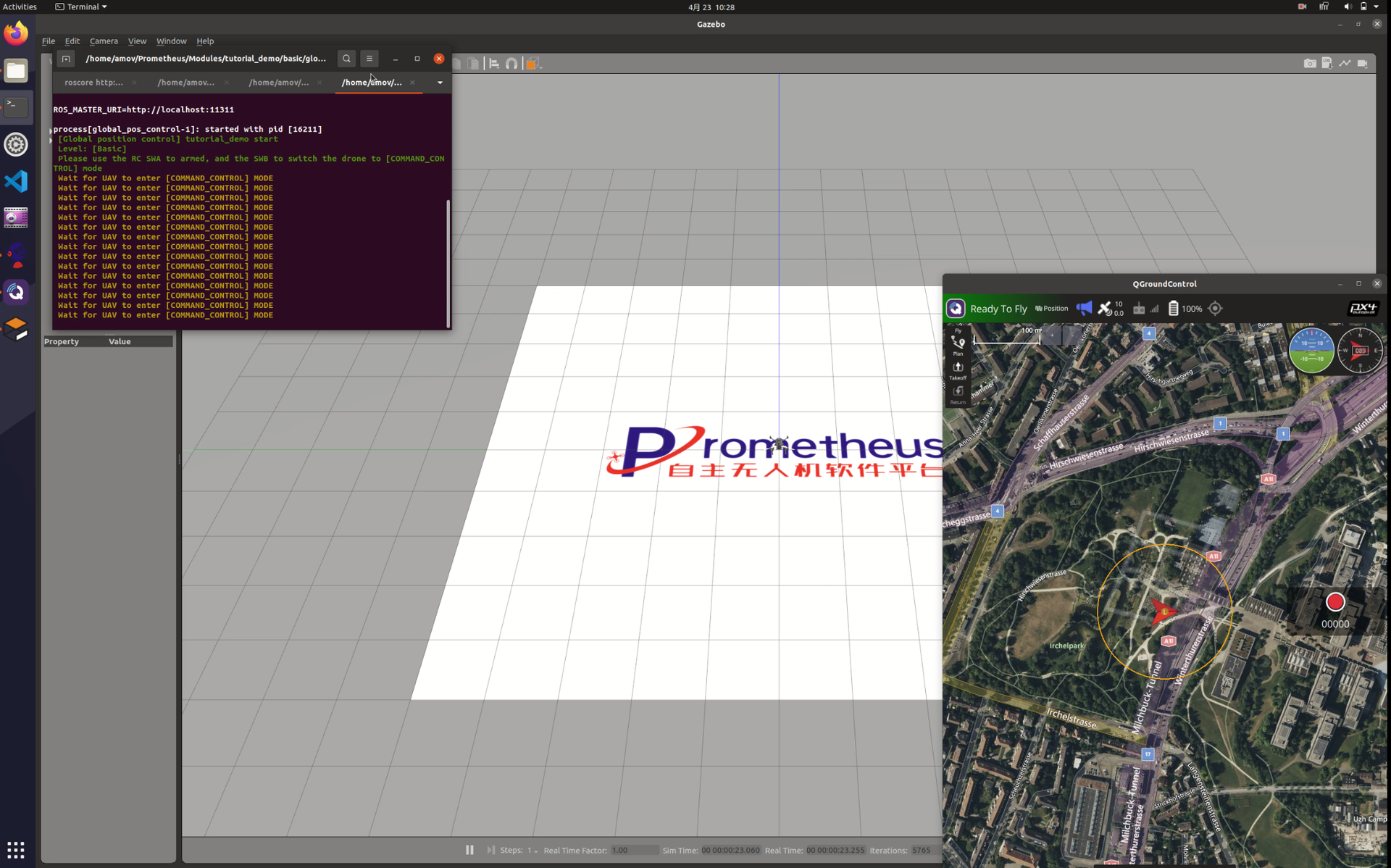Screen dimensions: 1391x868
Task: Zoom in the QGroundControl map
Action: 1051,335
